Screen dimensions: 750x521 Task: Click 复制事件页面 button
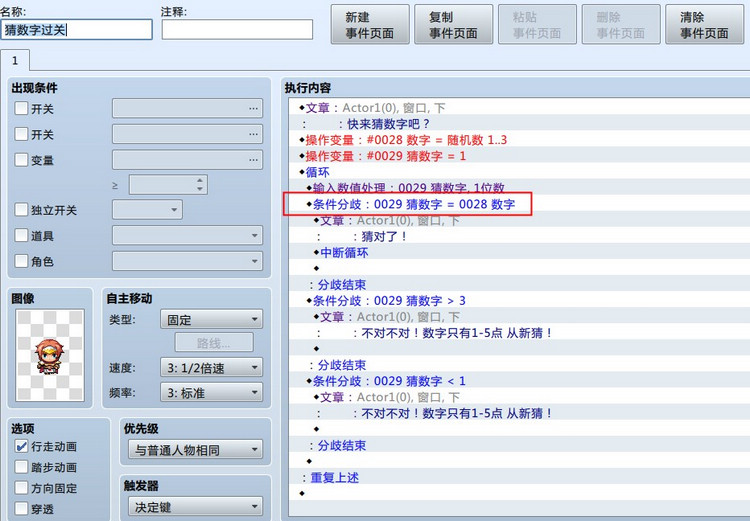coord(453,25)
